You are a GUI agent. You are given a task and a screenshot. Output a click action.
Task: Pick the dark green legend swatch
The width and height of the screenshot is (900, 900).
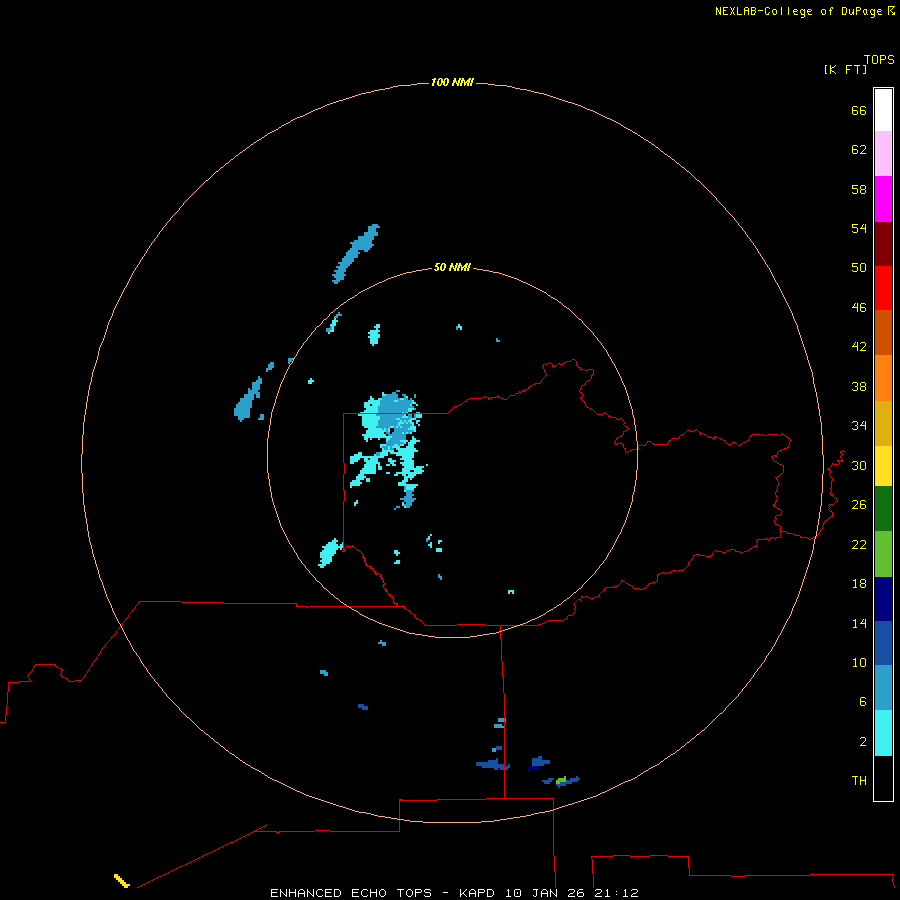click(883, 509)
